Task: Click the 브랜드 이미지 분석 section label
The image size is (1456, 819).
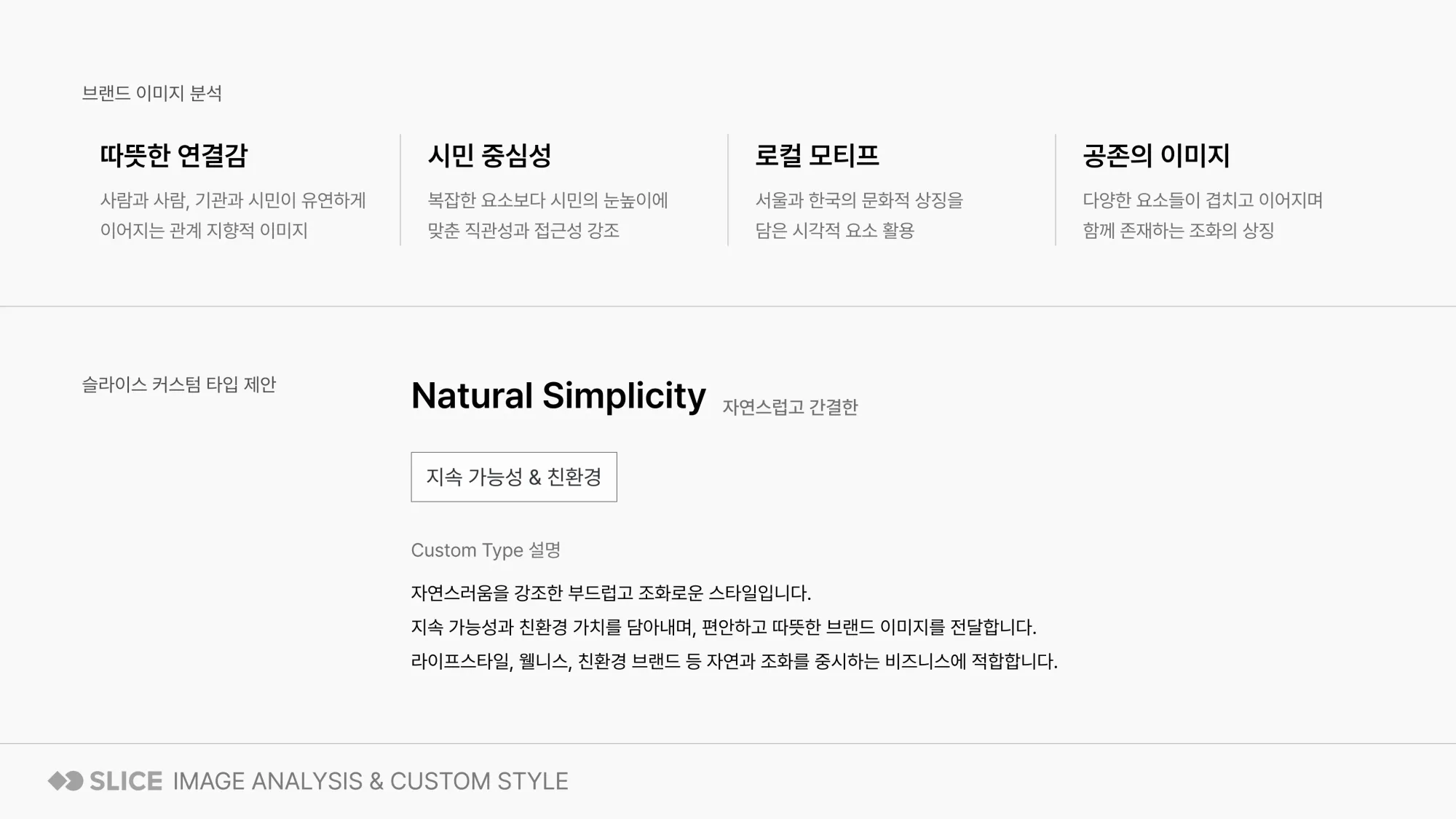Action: click(151, 93)
